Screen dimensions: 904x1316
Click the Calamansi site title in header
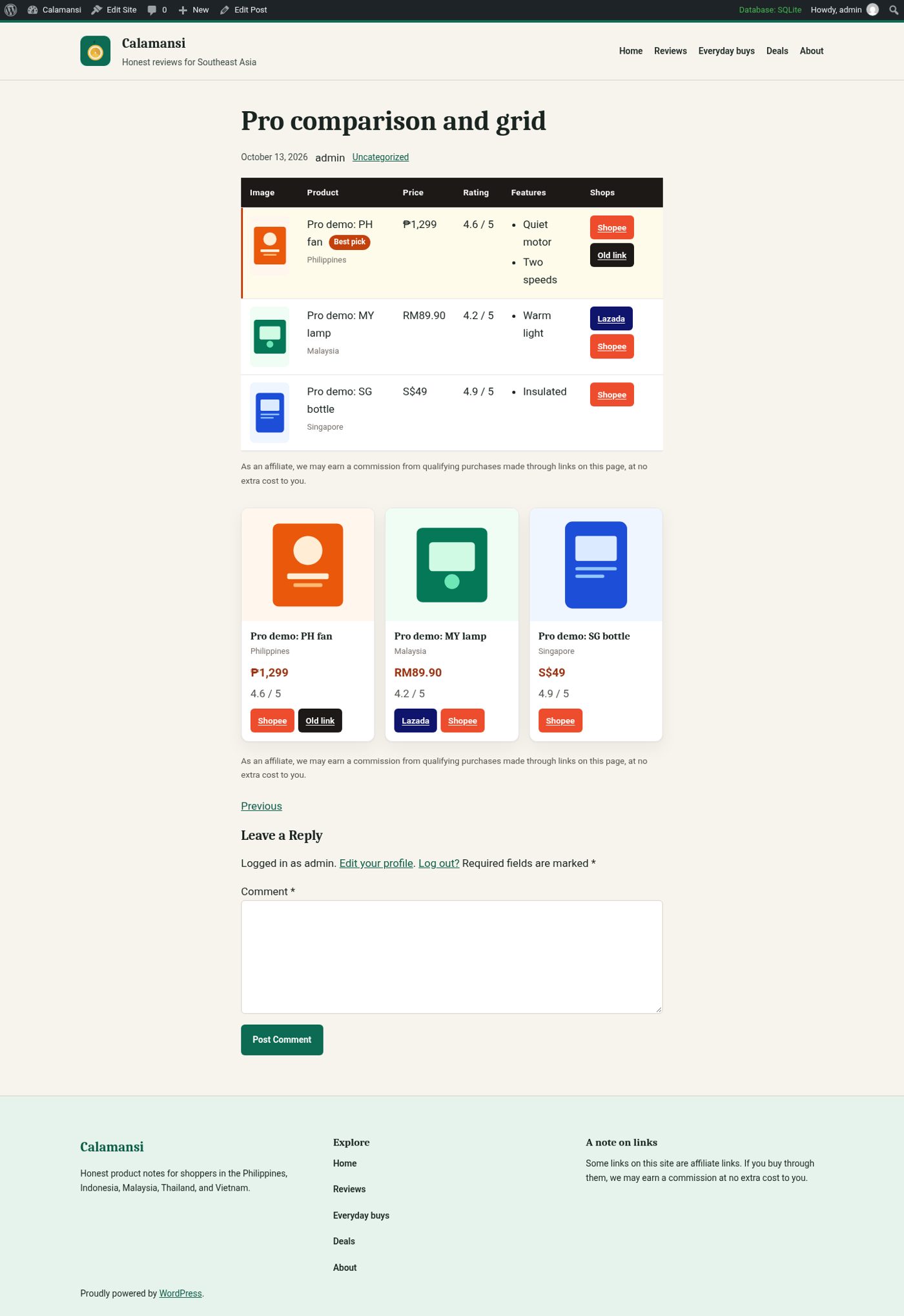pyautogui.click(x=154, y=43)
